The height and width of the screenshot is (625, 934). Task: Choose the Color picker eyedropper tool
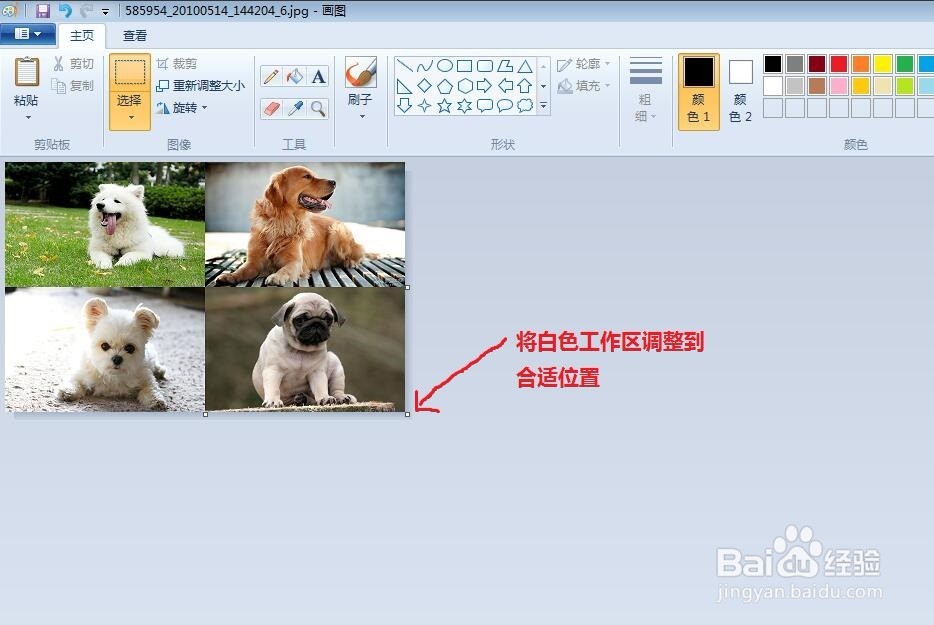click(294, 105)
